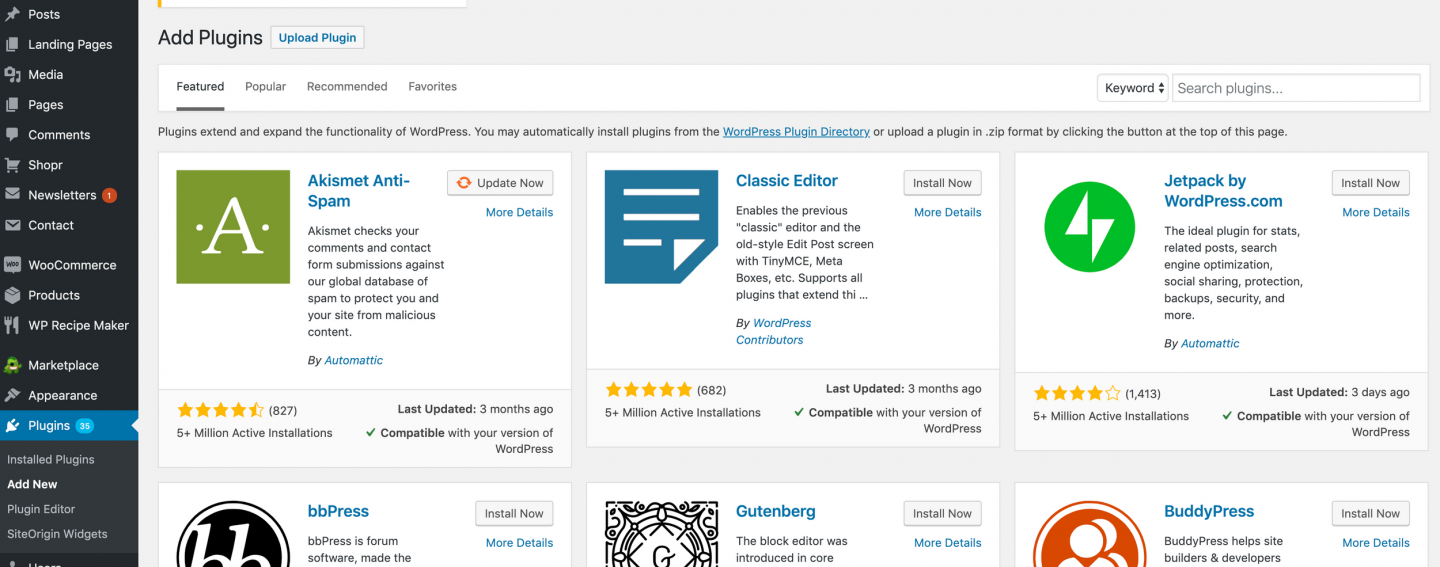The image size is (1440, 567).
Task: Open the Plugin Editor submenu item
Action: point(41,509)
